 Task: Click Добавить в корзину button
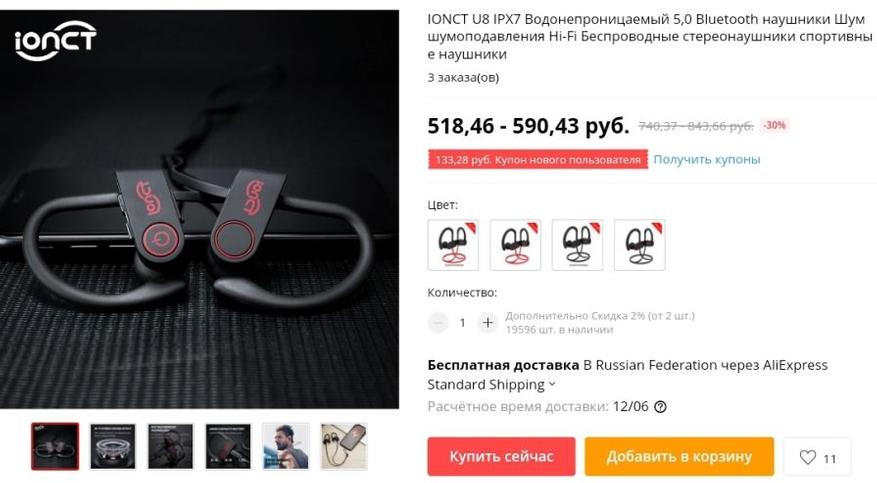[679, 456]
